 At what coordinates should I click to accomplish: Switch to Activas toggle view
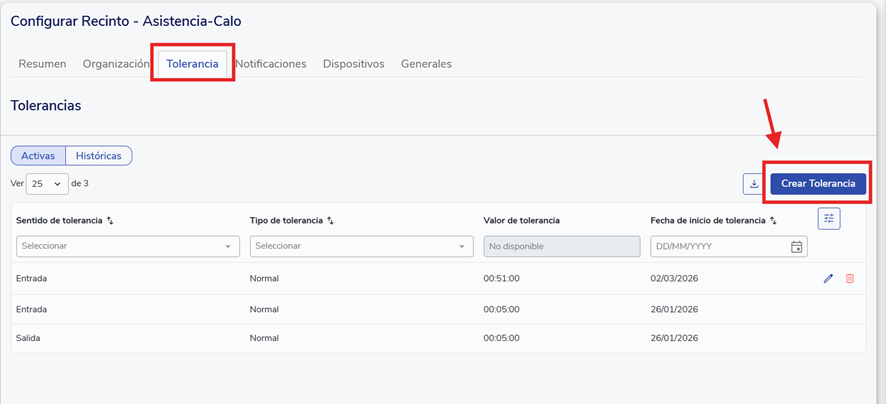pyautogui.click(x=38, y=156)
